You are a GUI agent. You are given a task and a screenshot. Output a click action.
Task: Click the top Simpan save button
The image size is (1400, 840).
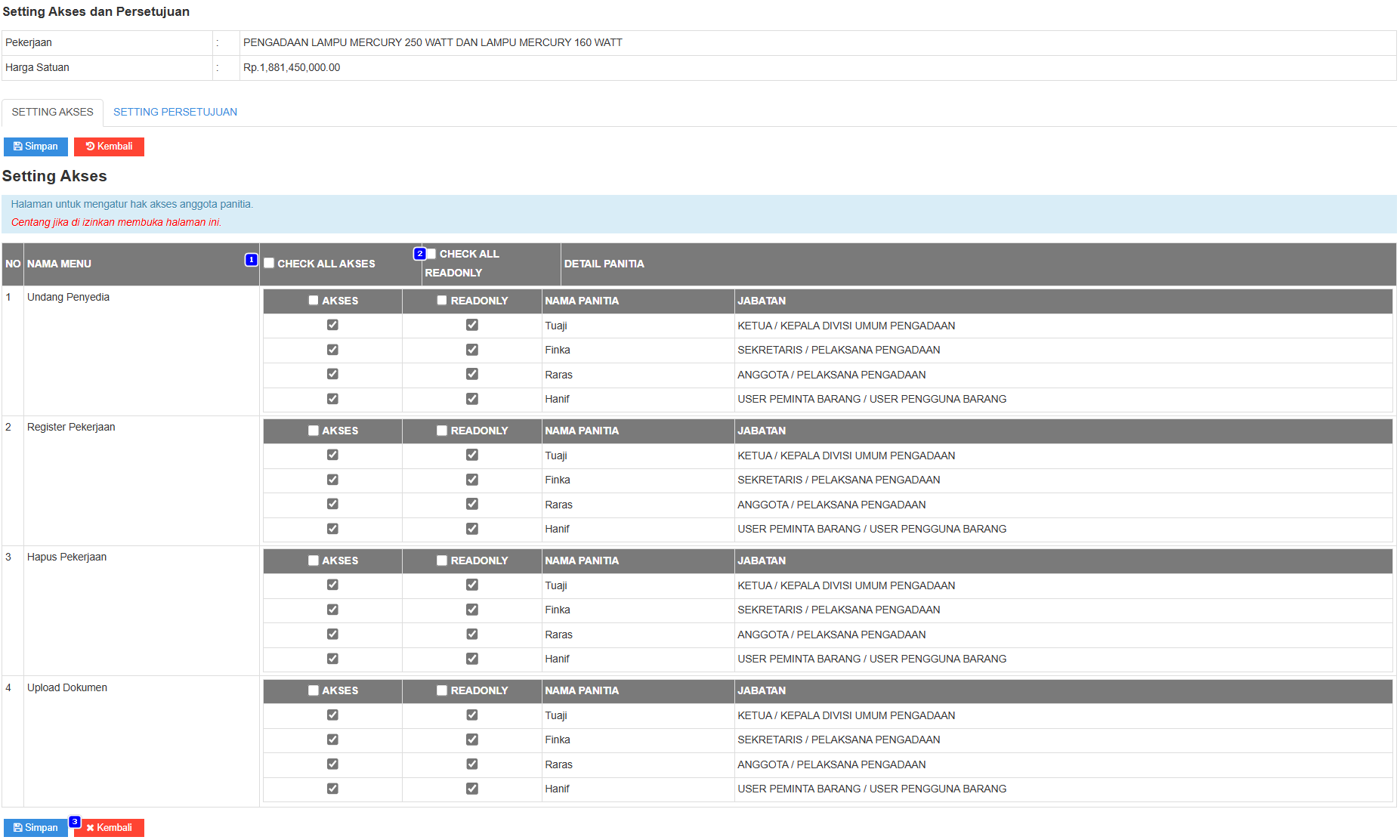(x=36, y=147)
